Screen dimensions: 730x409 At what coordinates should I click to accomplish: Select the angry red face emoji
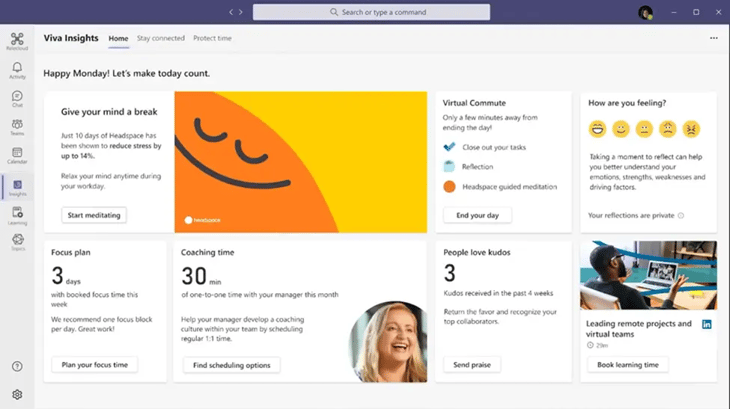pos(691,128)
